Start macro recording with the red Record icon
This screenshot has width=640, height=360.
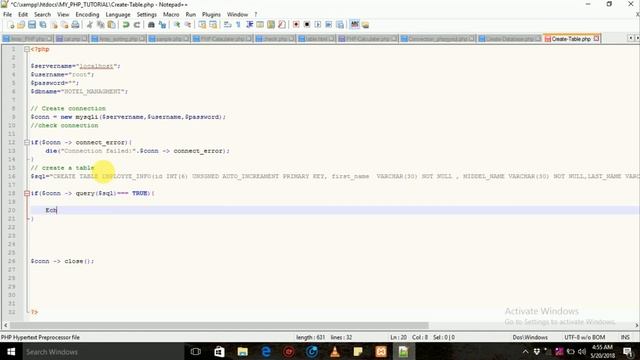pyautogui.click(x=296, y=25)
